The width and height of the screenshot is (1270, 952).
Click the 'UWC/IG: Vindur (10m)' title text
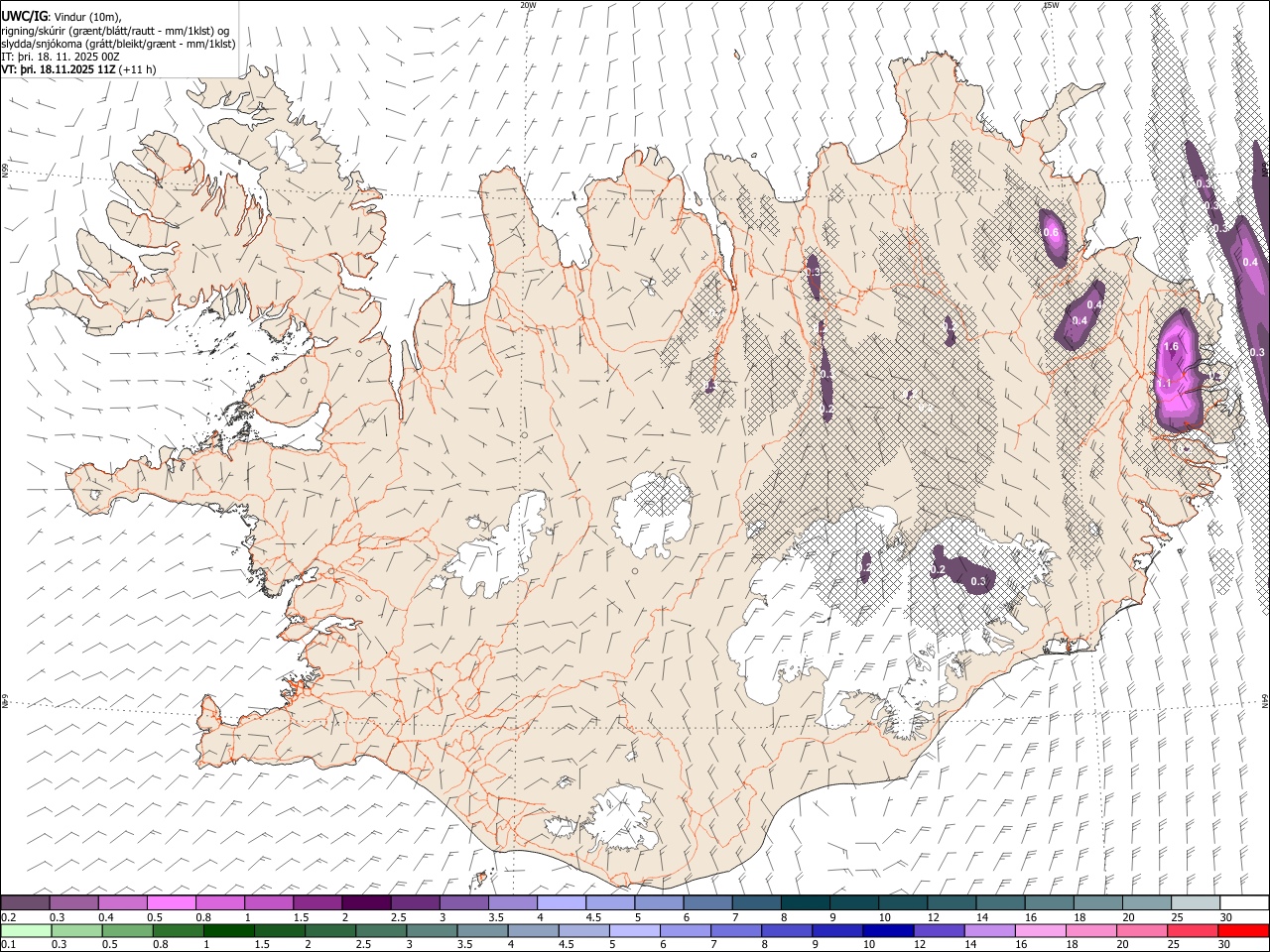click(62, 17)
